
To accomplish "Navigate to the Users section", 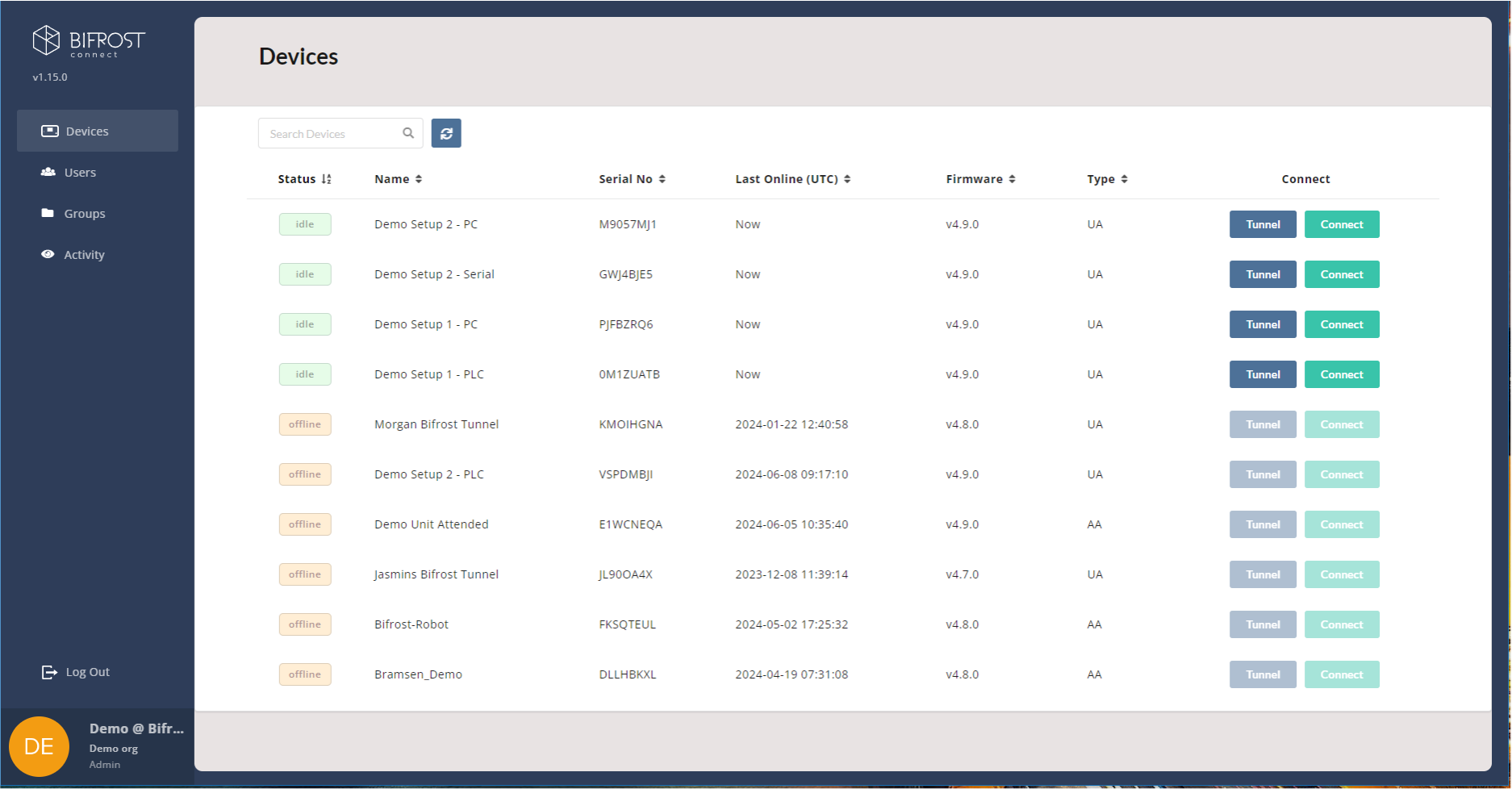I will (80, 172).
